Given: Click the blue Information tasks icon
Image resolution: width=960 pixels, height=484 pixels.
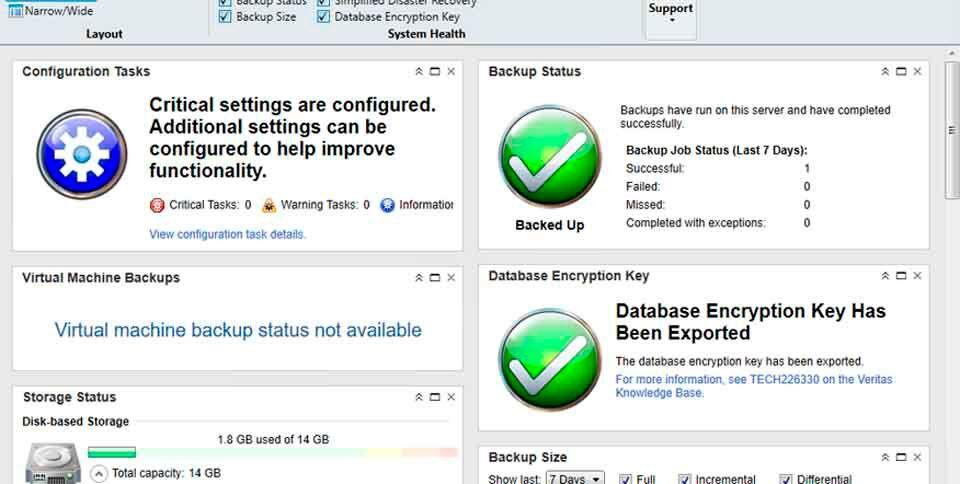Looking at the screenshot, I should pos(387,205).
